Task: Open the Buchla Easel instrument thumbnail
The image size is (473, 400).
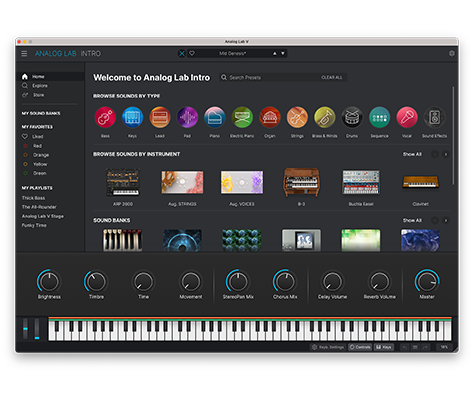Action: pos(361,182)
